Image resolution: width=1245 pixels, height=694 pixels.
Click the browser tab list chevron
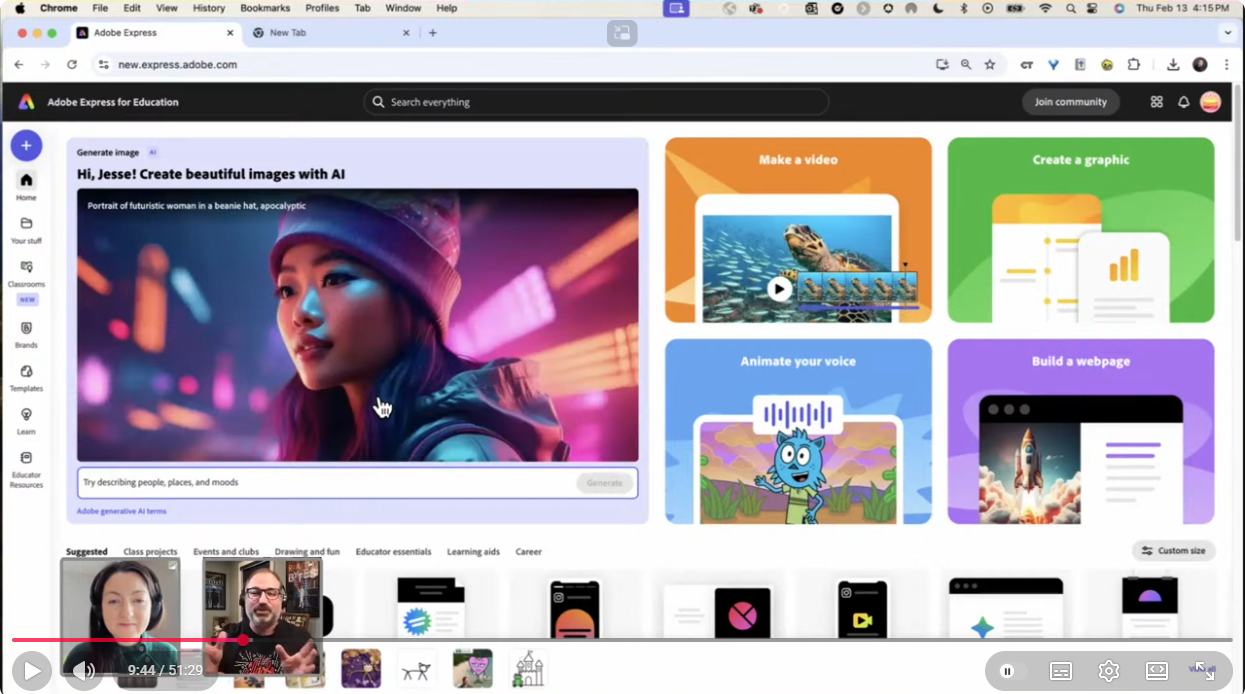pyautogui.click(x=1227, y=32)
